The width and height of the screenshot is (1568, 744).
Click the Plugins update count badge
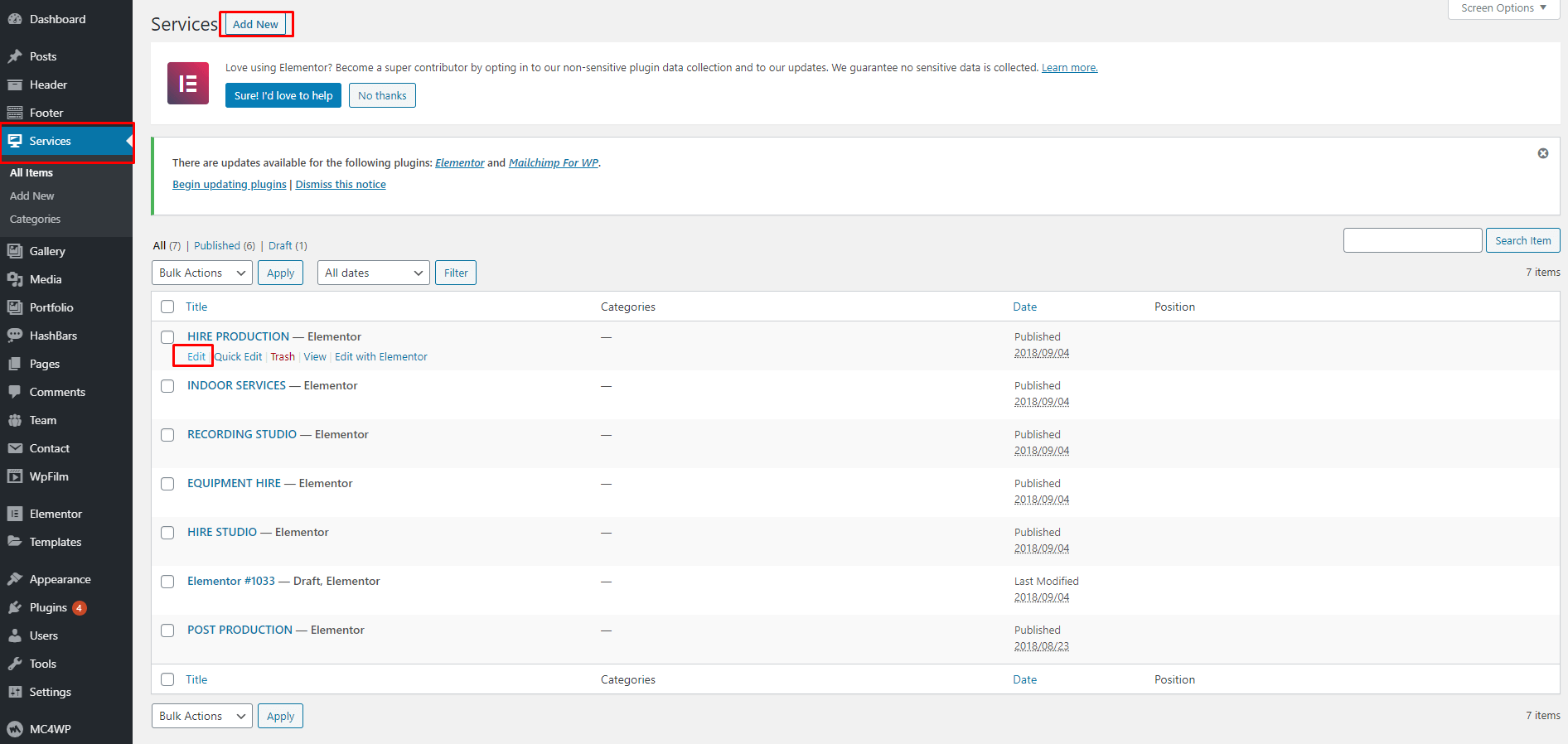coord(80,607)
